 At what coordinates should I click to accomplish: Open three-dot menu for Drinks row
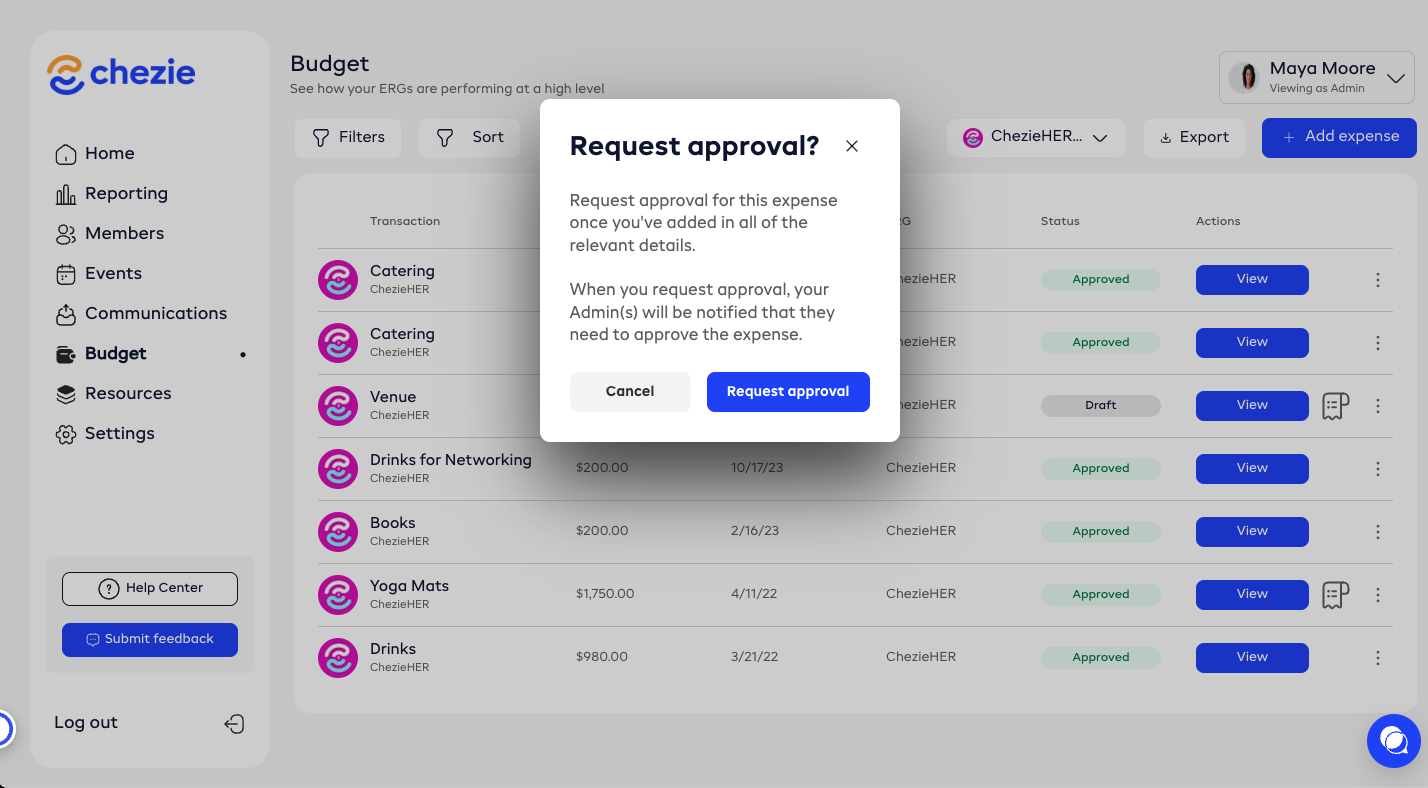pos(1378,658)
